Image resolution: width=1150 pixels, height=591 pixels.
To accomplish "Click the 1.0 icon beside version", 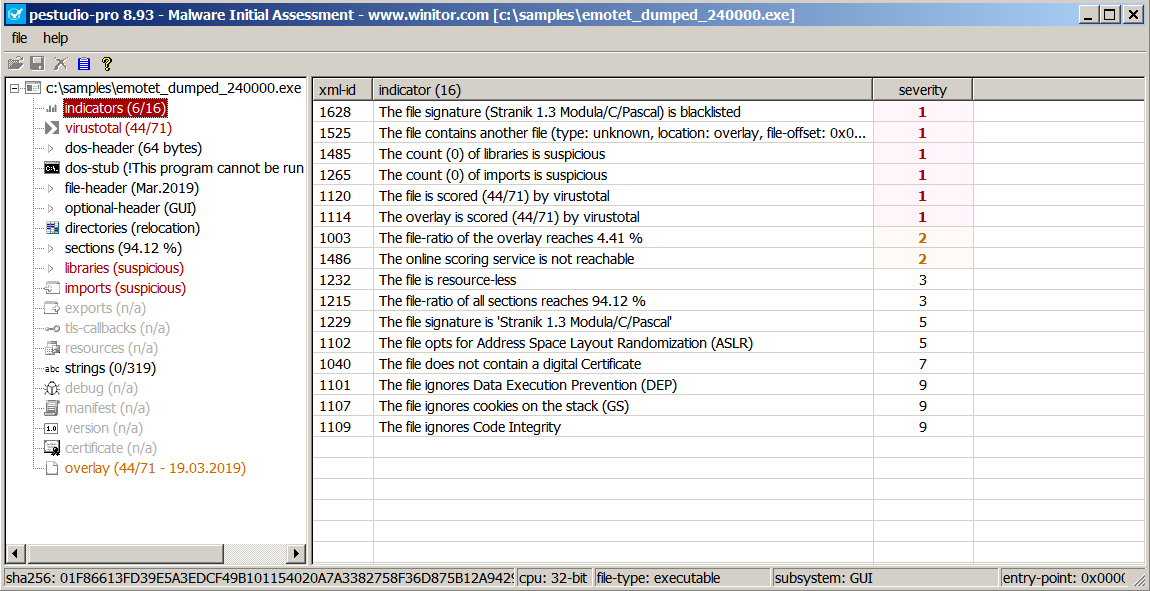I will 51,428.
